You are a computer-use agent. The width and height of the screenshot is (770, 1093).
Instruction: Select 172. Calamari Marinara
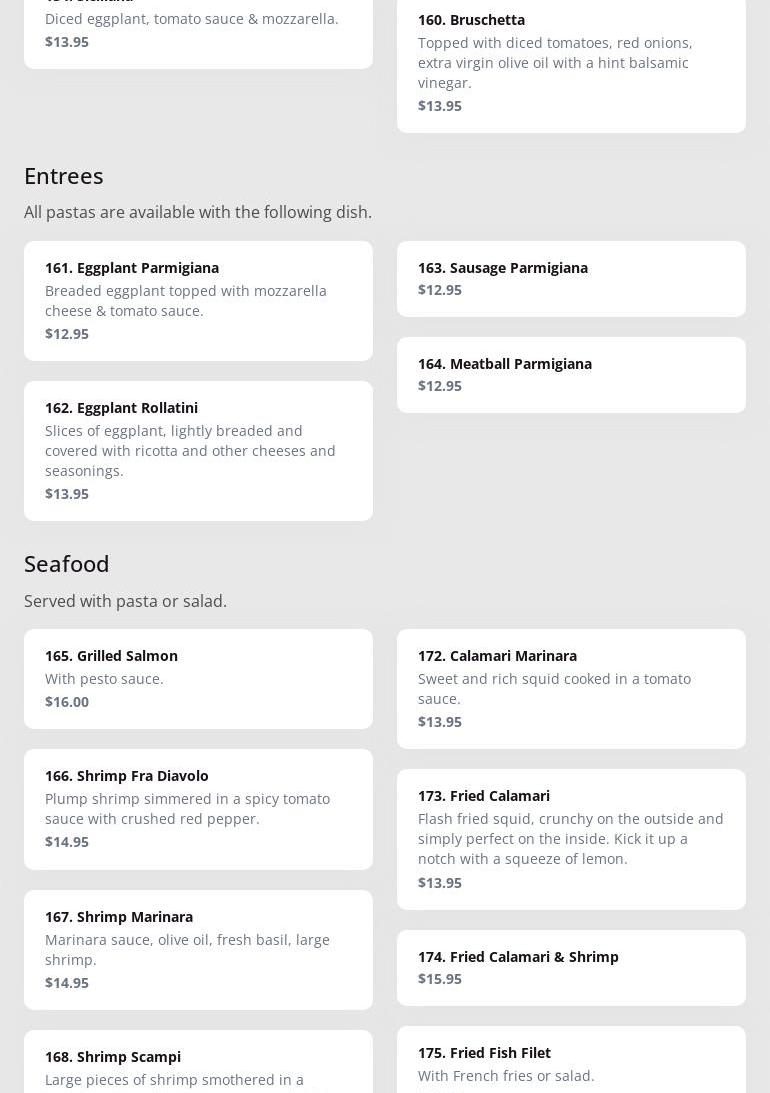(x=571, y=688)
